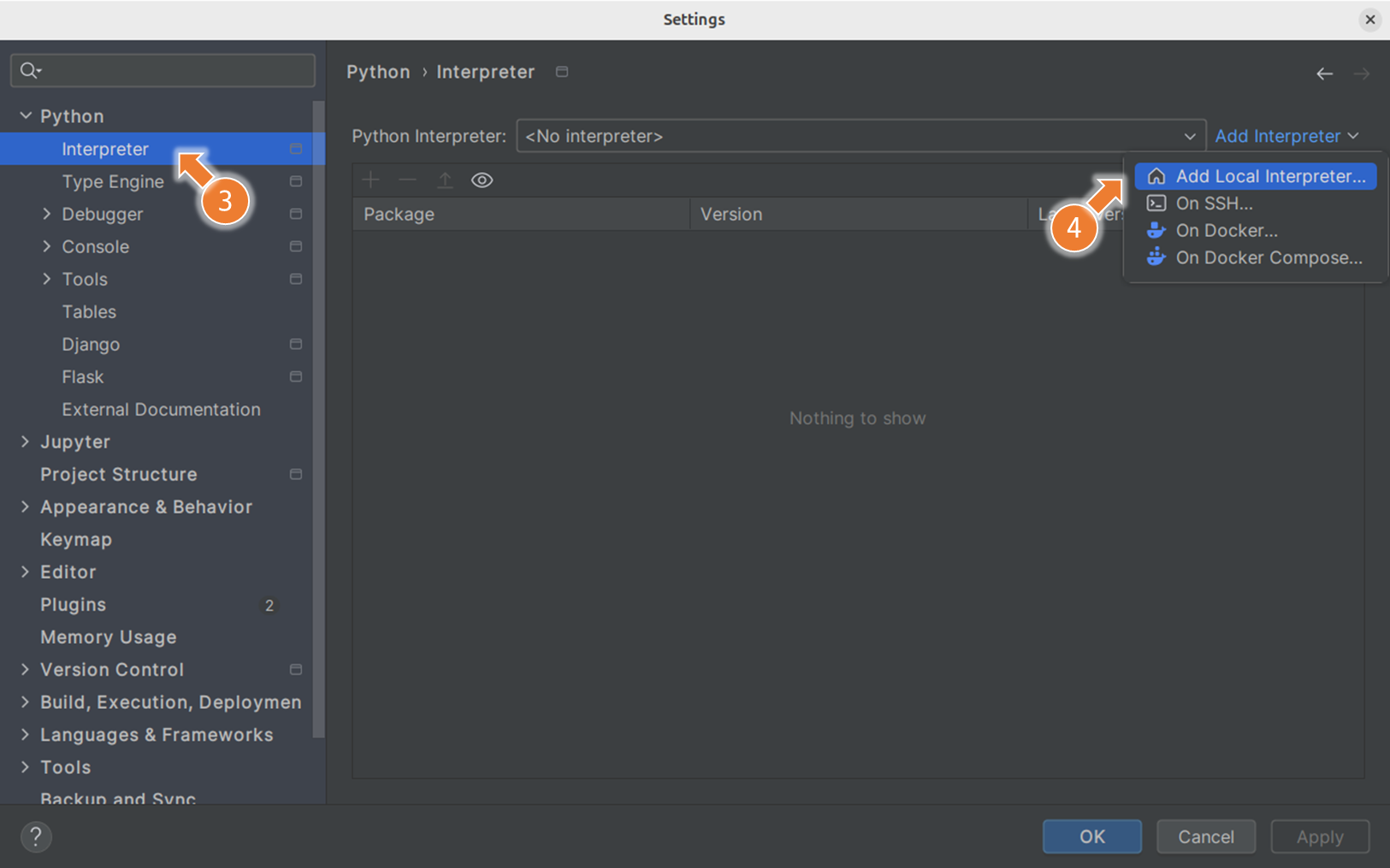
Task: Click the forward arrow in settings header
Action: pos(1362,74)
